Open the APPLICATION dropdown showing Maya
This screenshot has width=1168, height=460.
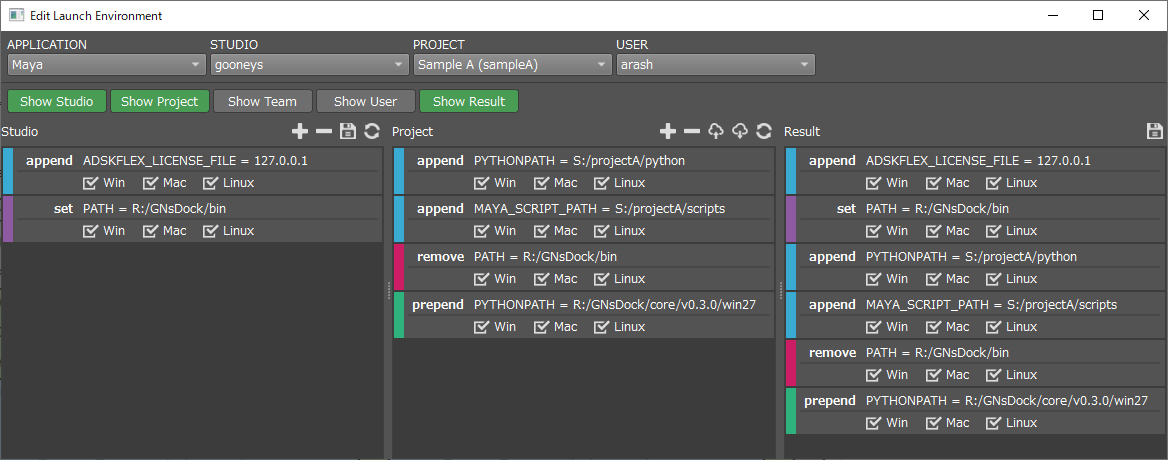click(106, 65)
